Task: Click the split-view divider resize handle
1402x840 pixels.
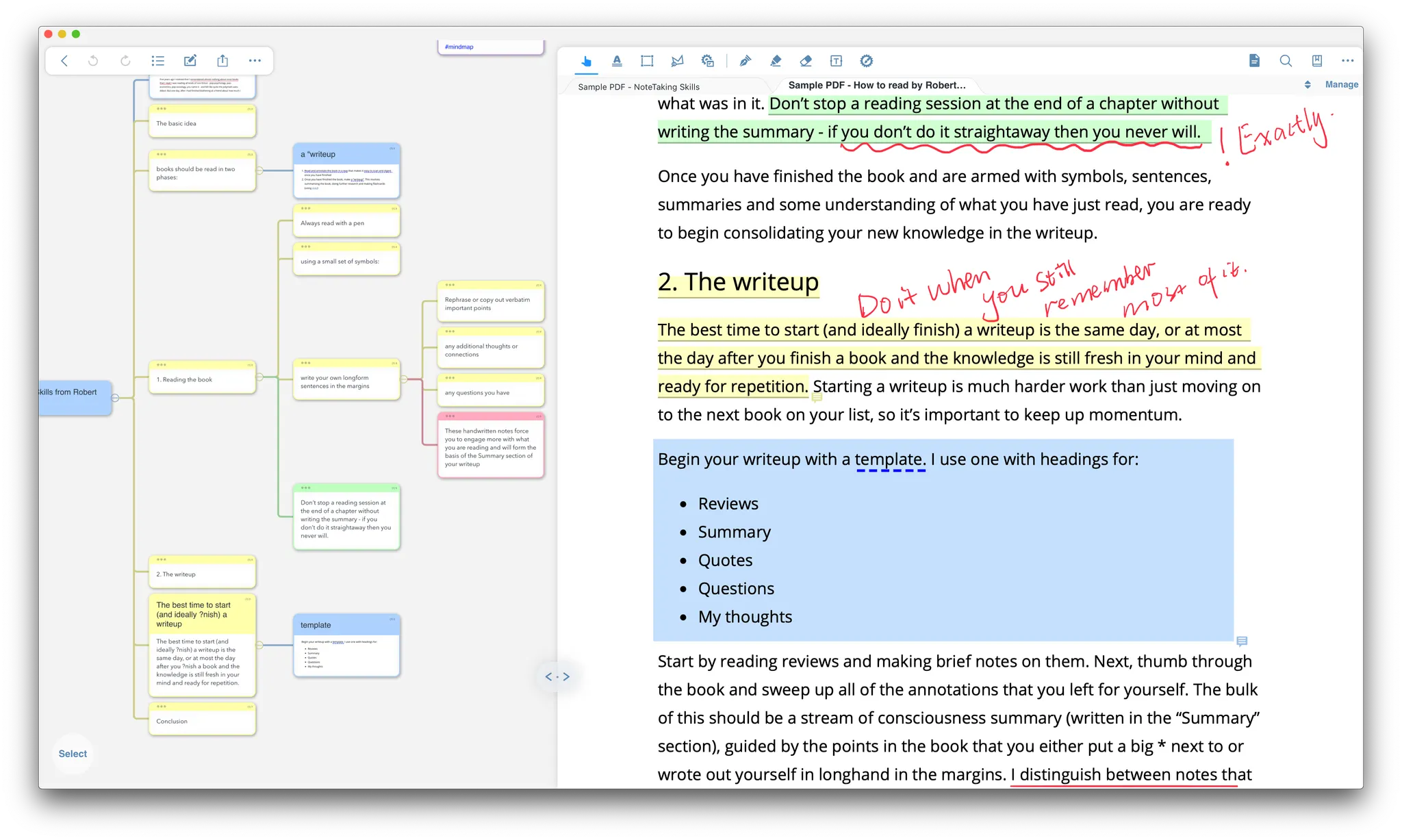Action: pyautogui.click(x=557, y=676)
